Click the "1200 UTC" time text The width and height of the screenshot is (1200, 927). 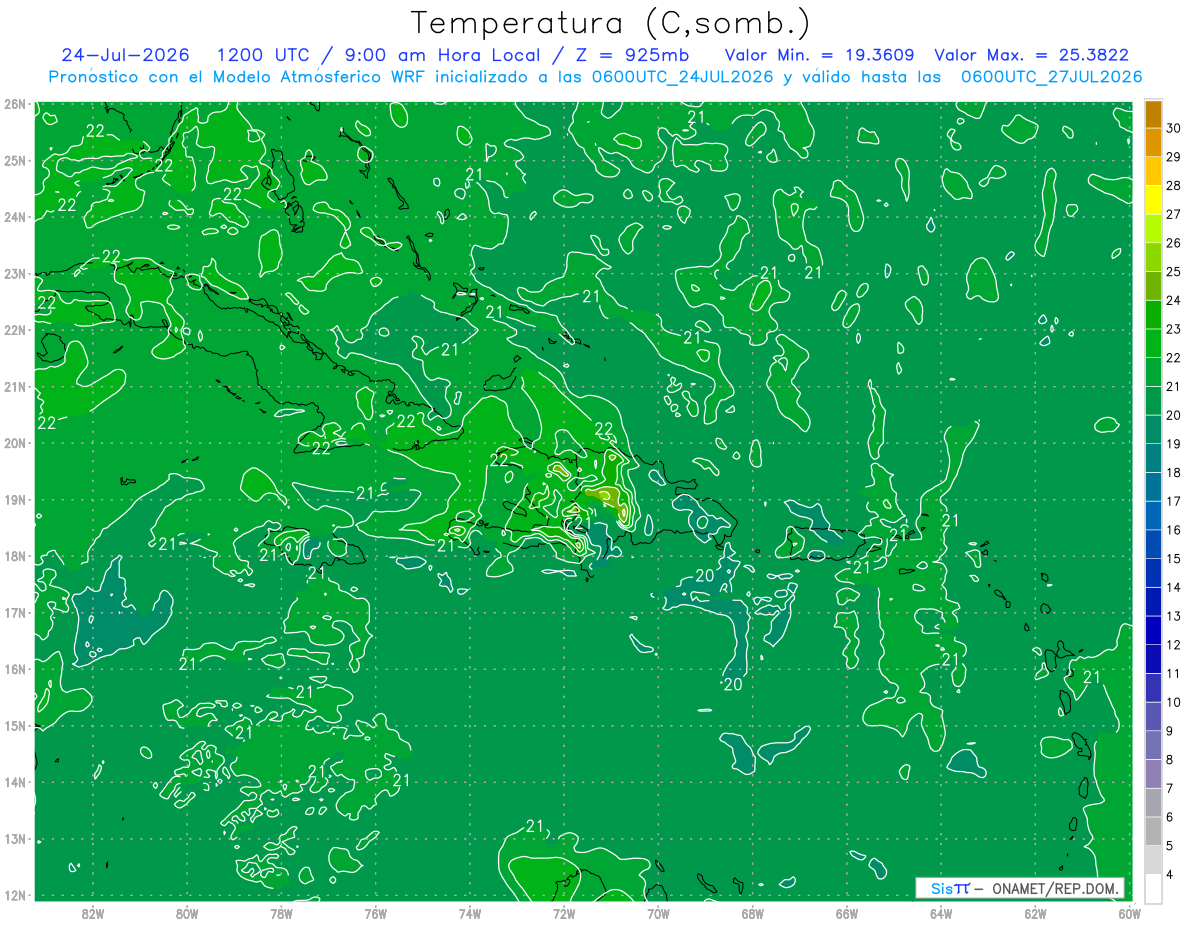(264, 55)
